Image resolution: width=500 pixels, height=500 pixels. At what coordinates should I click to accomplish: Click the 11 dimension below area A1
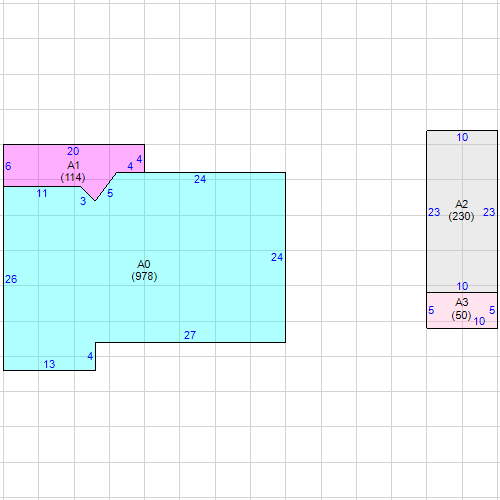[x=42, y=193]
